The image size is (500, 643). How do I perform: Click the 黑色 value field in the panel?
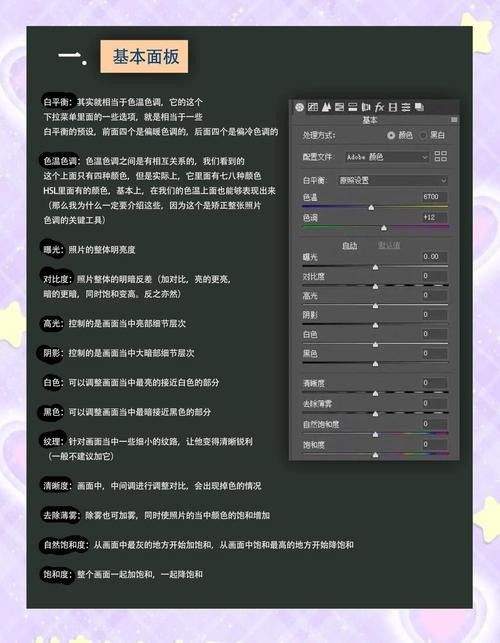click(x=434, y=353)
